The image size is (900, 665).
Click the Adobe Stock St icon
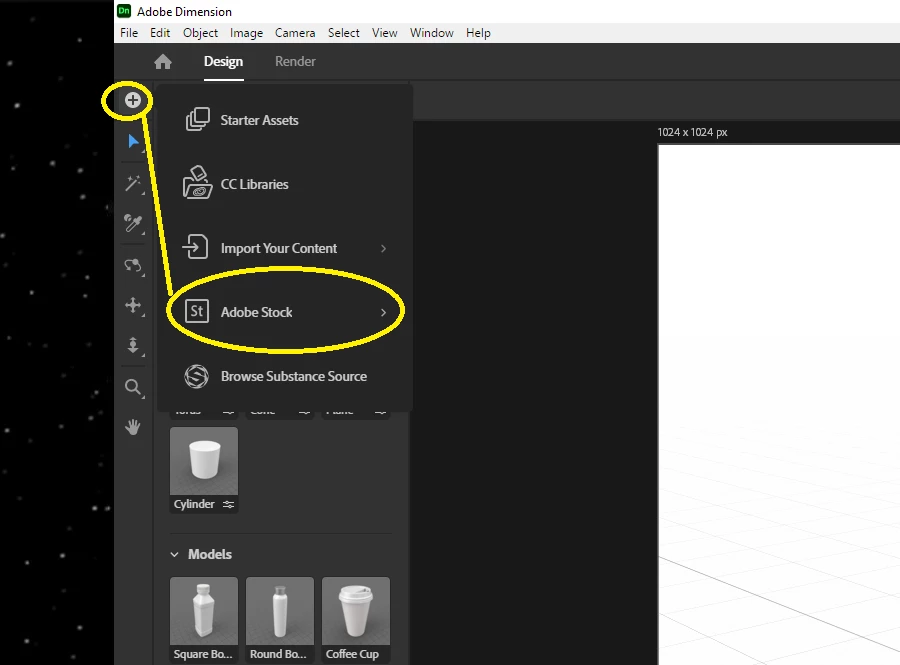[197, 312]
